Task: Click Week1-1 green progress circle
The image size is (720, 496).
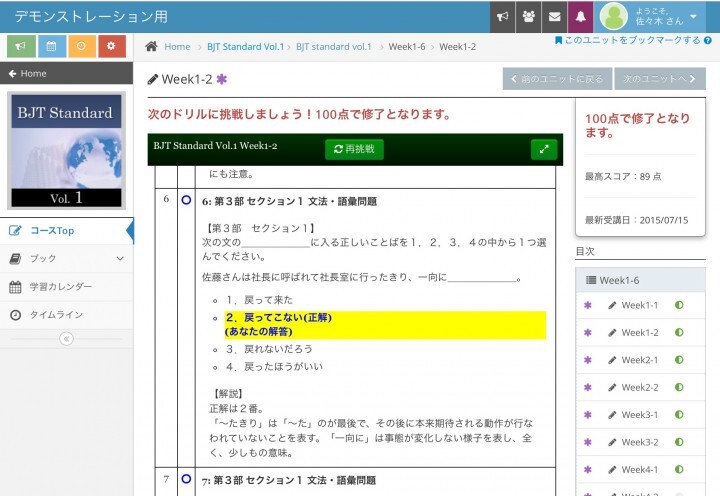Action: coord(679,305)
